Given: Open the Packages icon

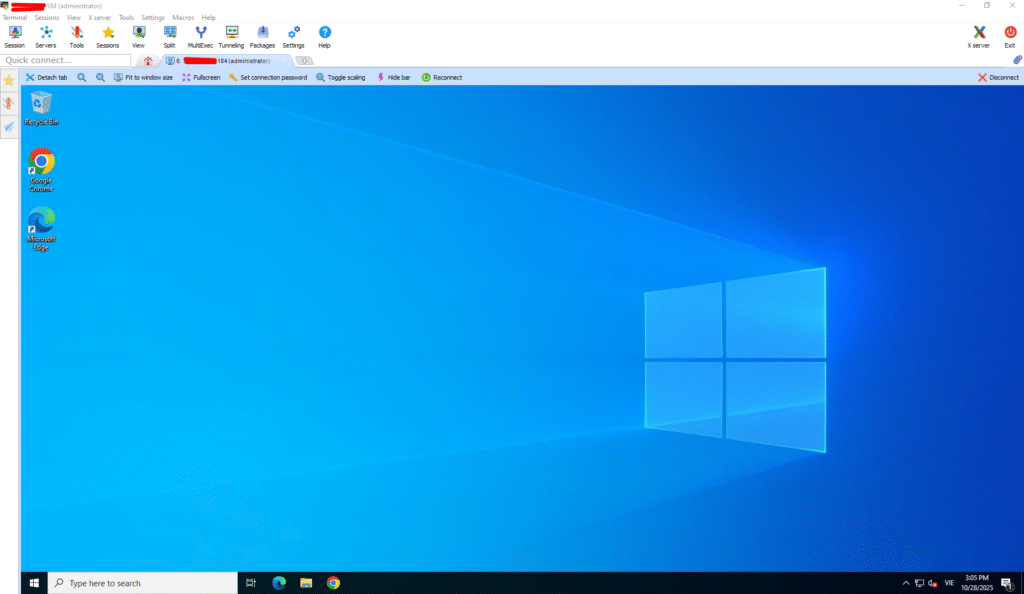Looking at the screenshot, I should [262, 37].
